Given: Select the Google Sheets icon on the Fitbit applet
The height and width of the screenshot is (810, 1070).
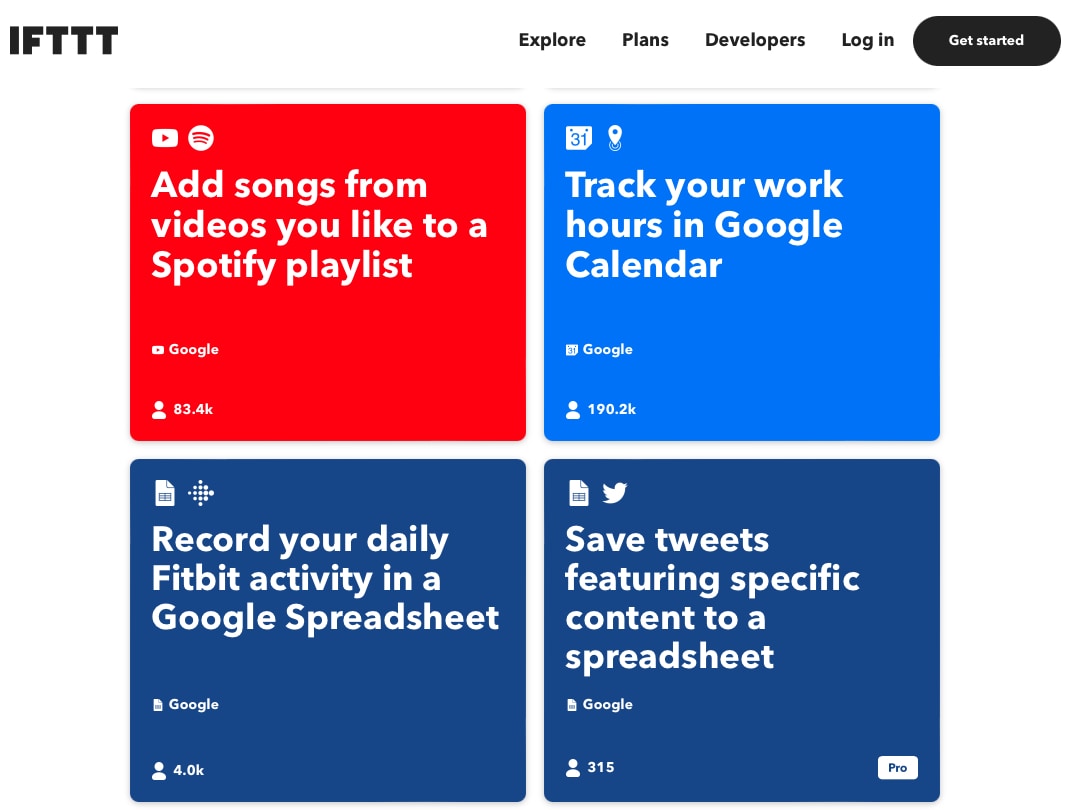Looking at the screenshot, I should 165,492.
